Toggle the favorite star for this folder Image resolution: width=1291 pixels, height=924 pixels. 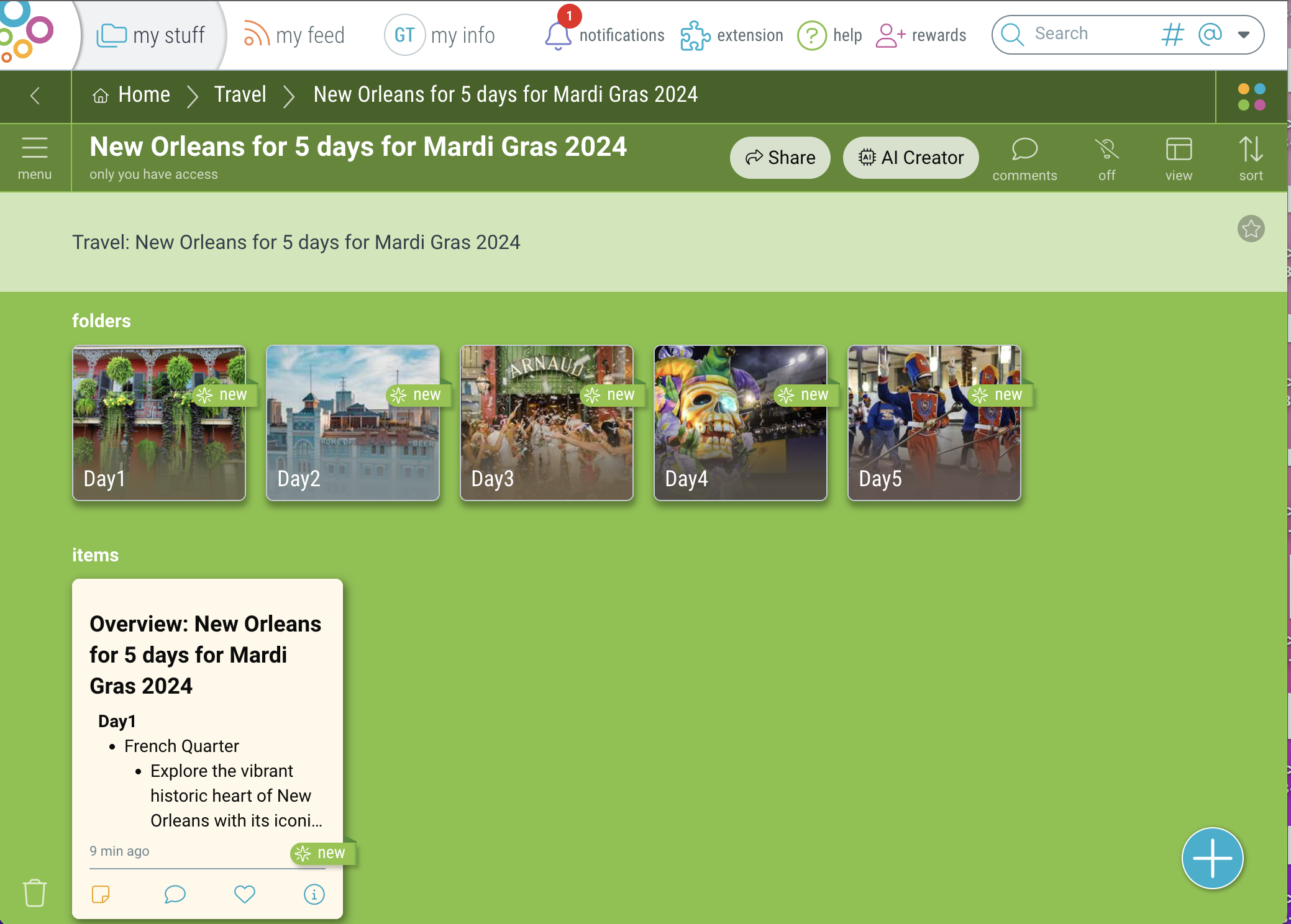pos(1250,229)
